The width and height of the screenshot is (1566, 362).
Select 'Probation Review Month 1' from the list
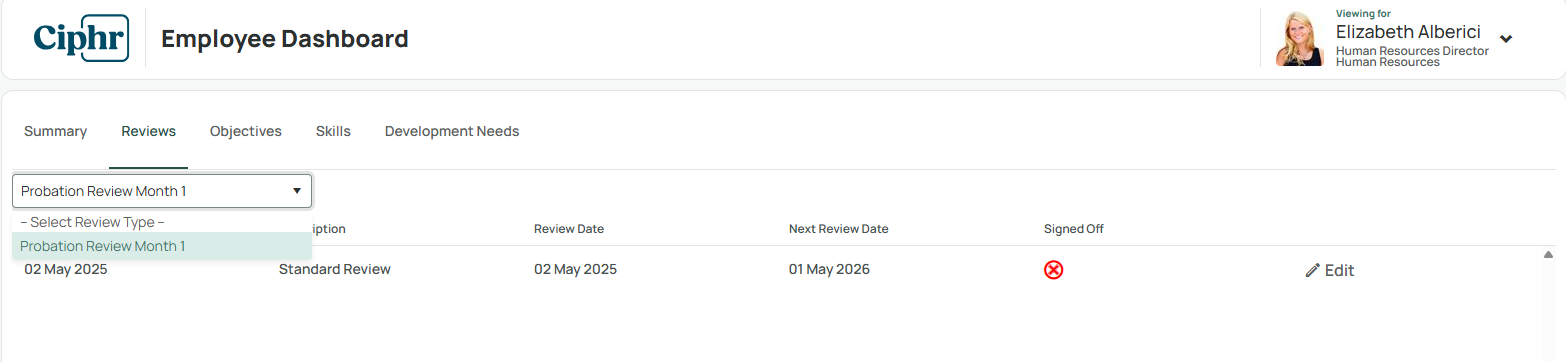[162, 246]
